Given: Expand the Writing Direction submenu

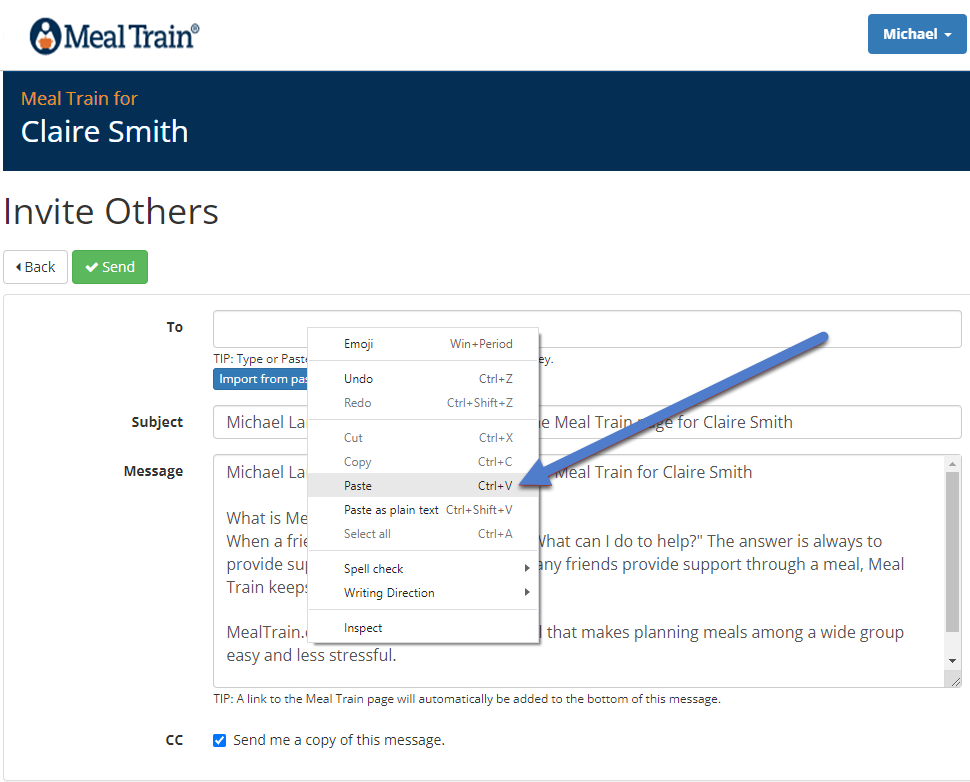Looking at the screenshot, I should tap(423, 593).
